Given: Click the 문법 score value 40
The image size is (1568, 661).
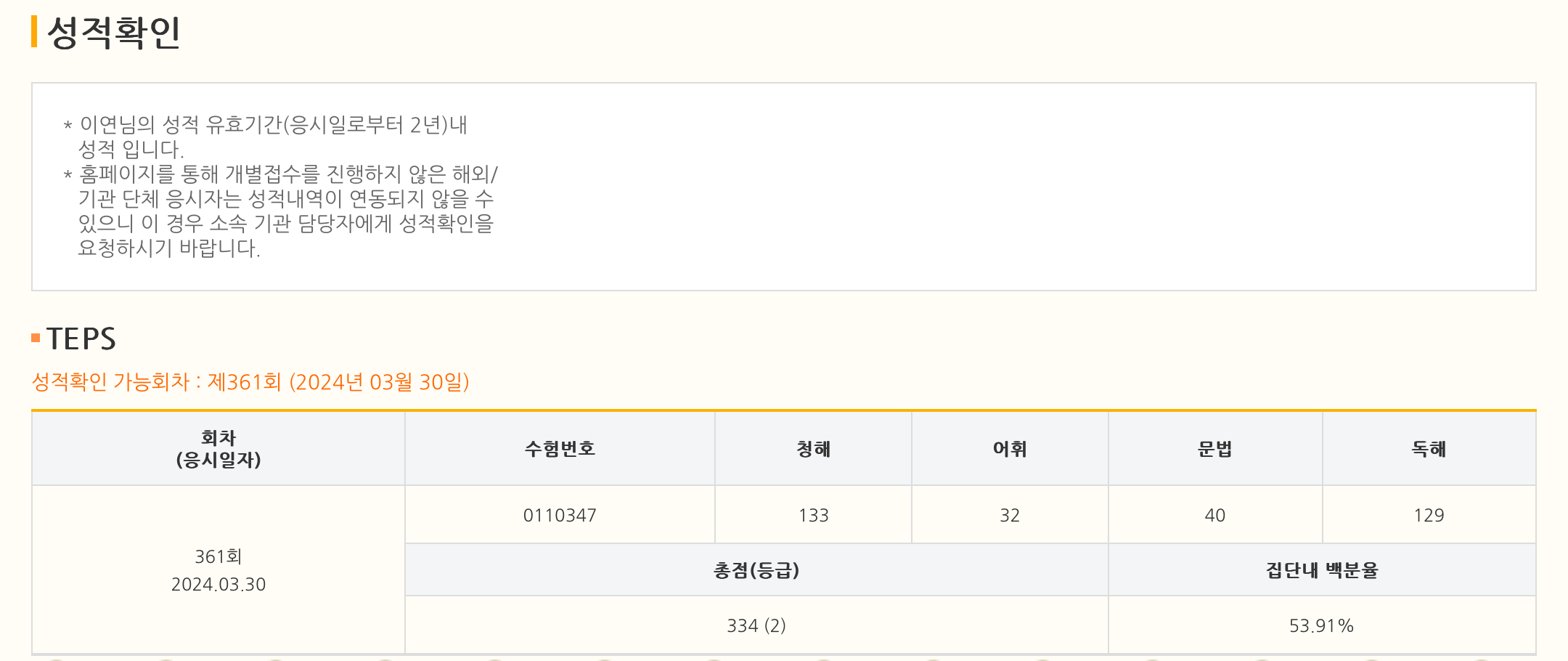Looking at the screenshot, I should coord(1214,515).
